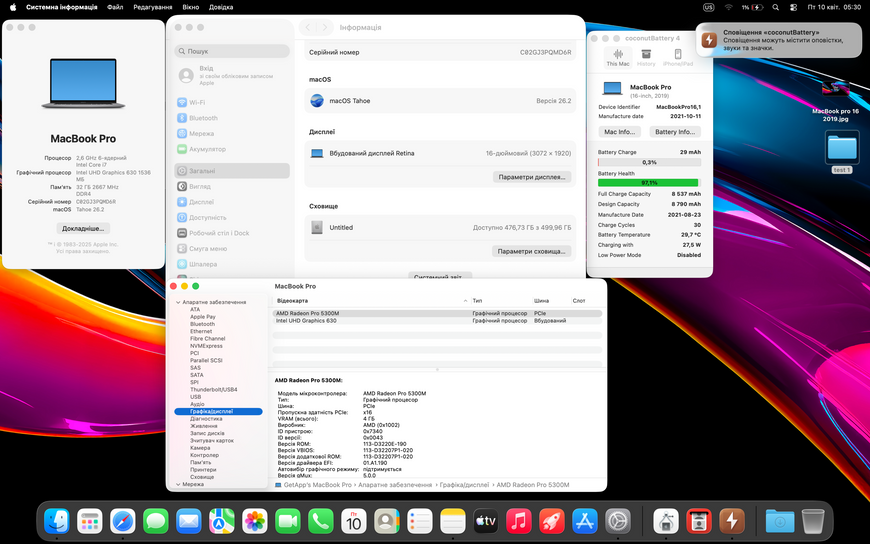The width and height of the screenshot is (870, 544).
Task: Select Wi-Fi in System Settings sidebar
Action: point(232,102)
